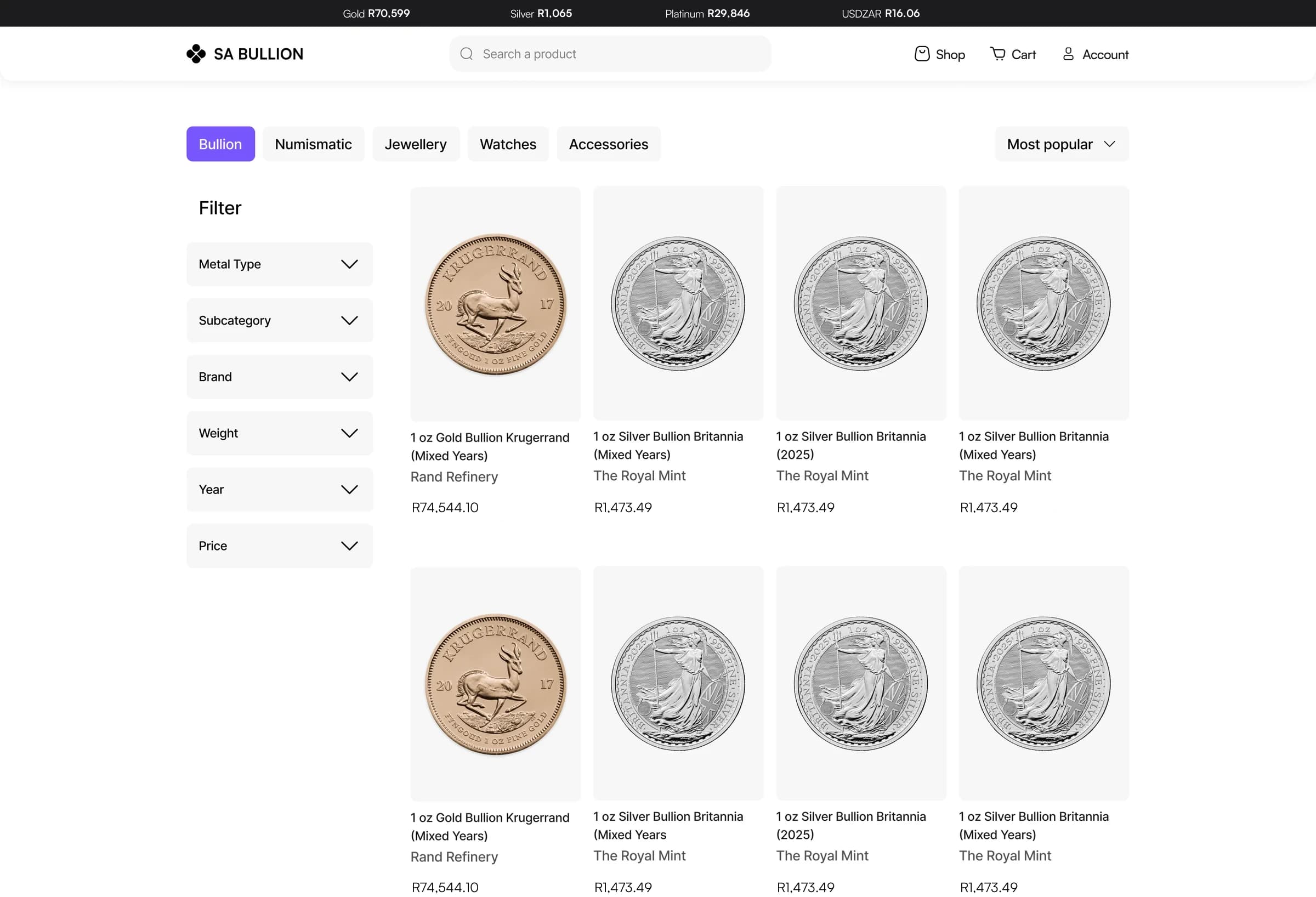This screenshot has height=897, width=1316.
Task: Click the search magnifier icon
Action: (x=467, y=54)
